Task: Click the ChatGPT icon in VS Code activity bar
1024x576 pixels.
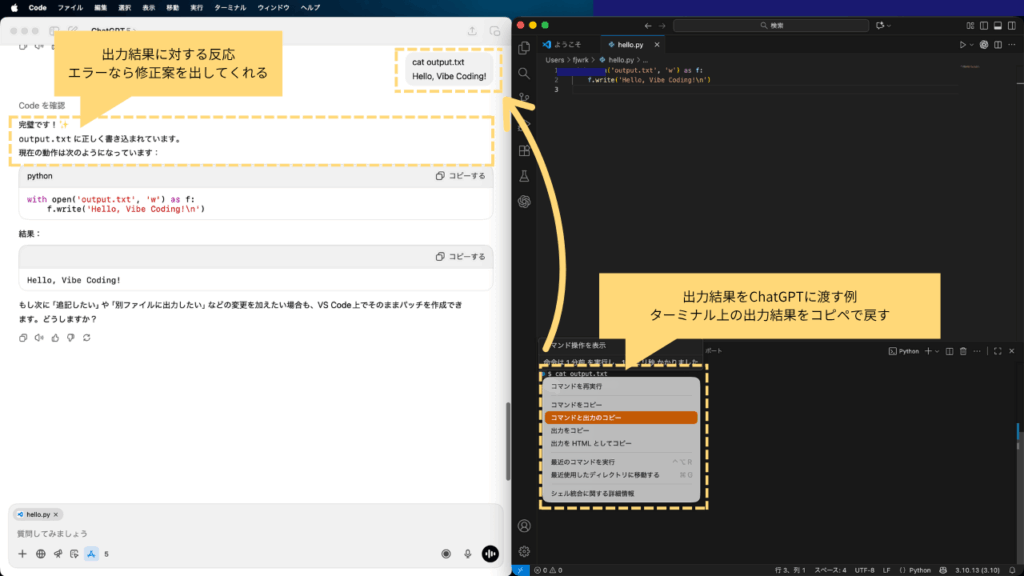Action: click(524, 201)
